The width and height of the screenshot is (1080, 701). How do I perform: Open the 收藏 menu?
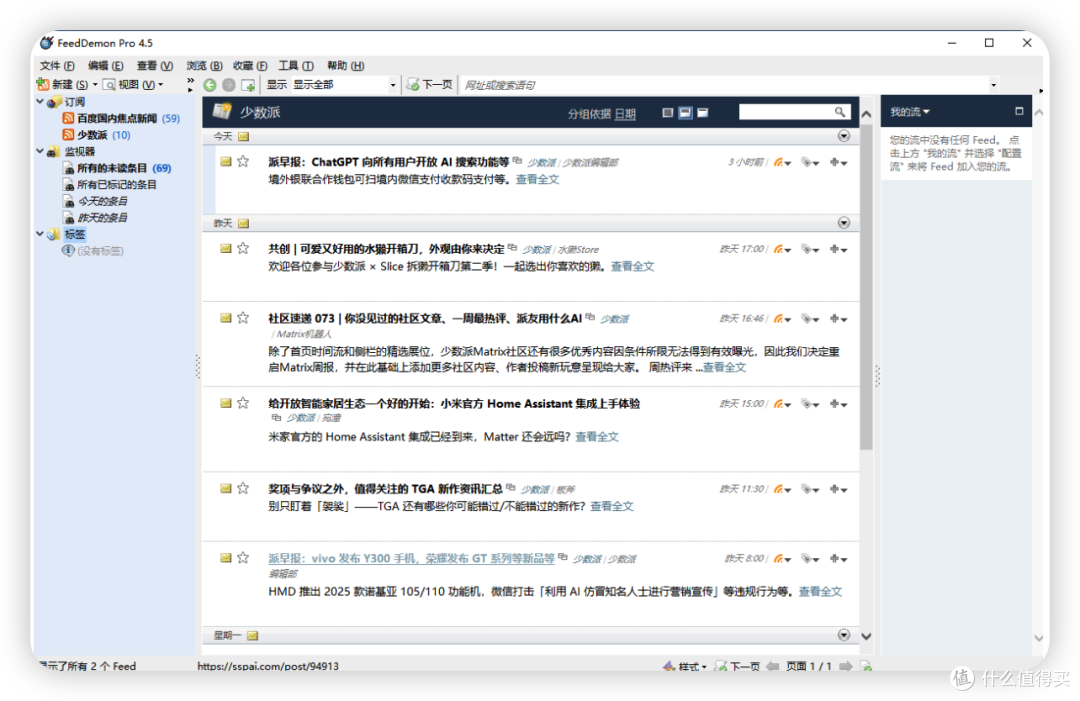point(250,65)
